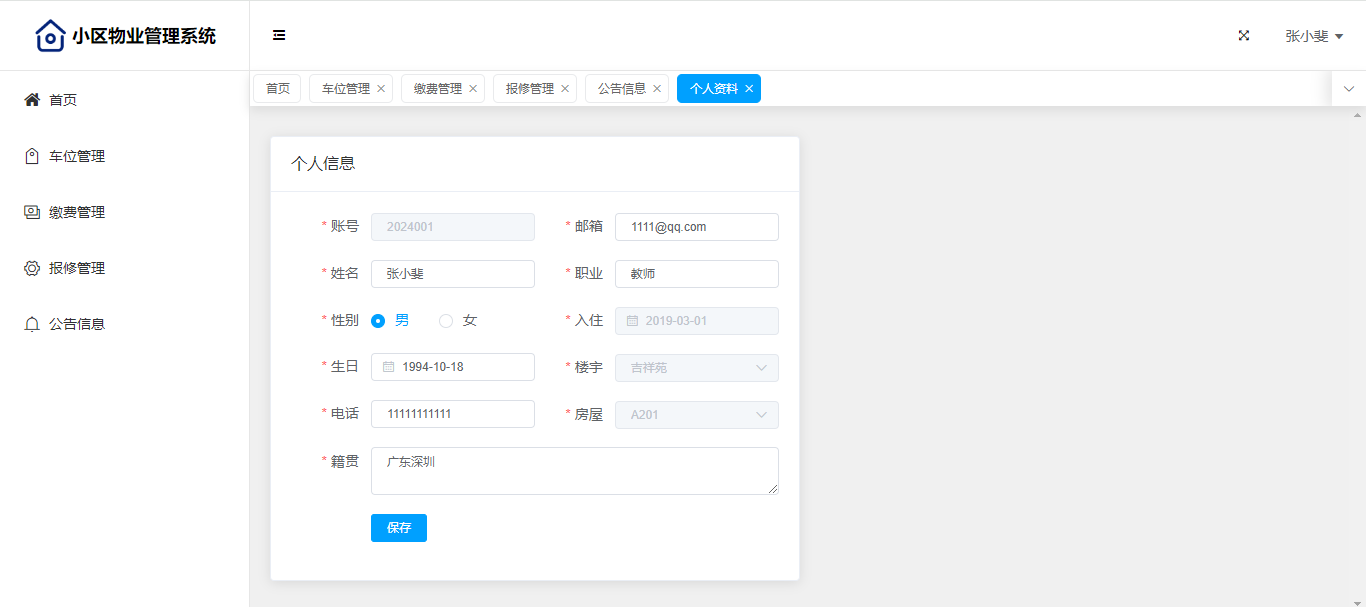Click the 保存 save button

[x=398, y=528]
